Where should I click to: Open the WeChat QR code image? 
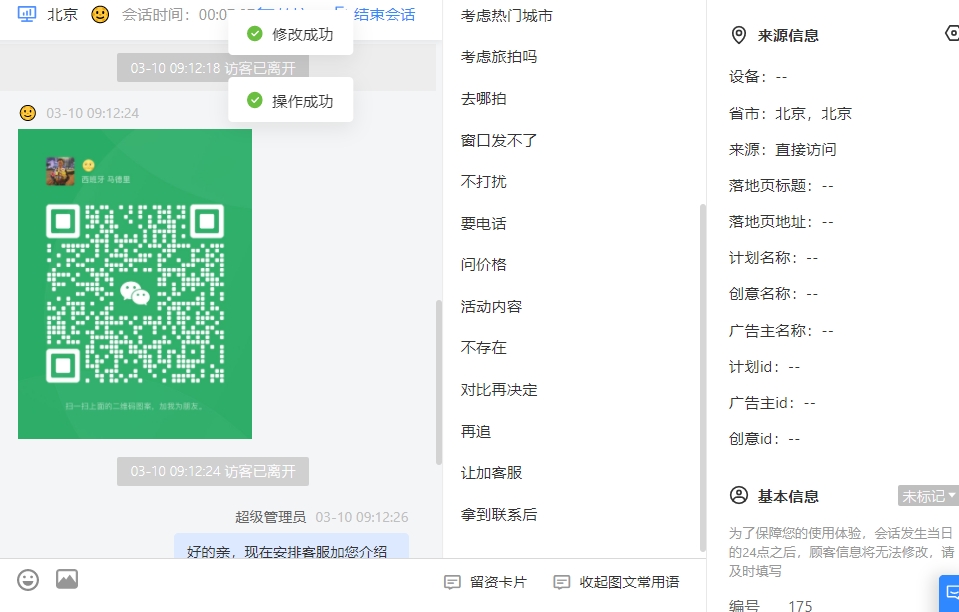click(x=135, y=284)
